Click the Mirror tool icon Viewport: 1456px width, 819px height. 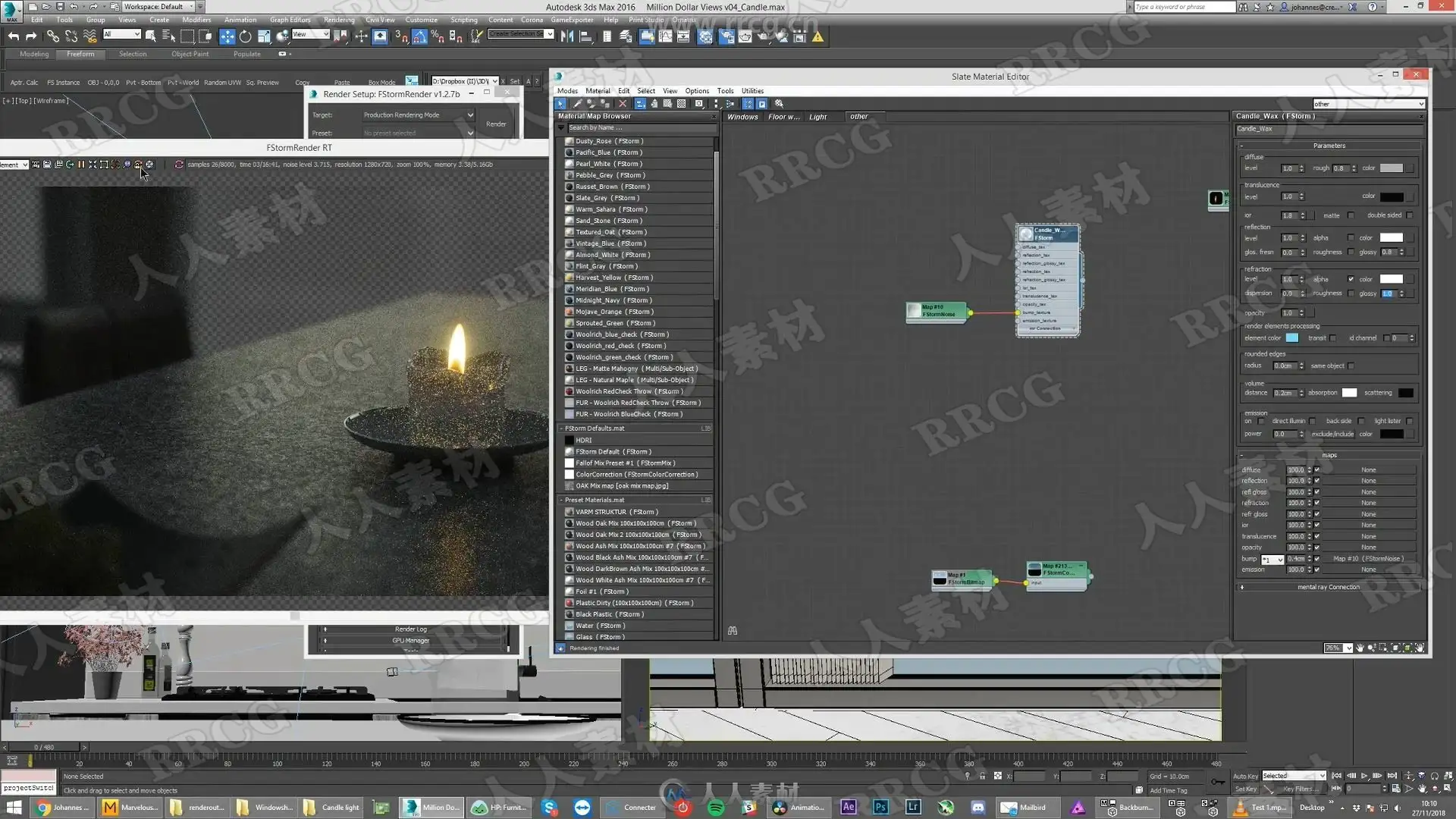coord(566,36)
